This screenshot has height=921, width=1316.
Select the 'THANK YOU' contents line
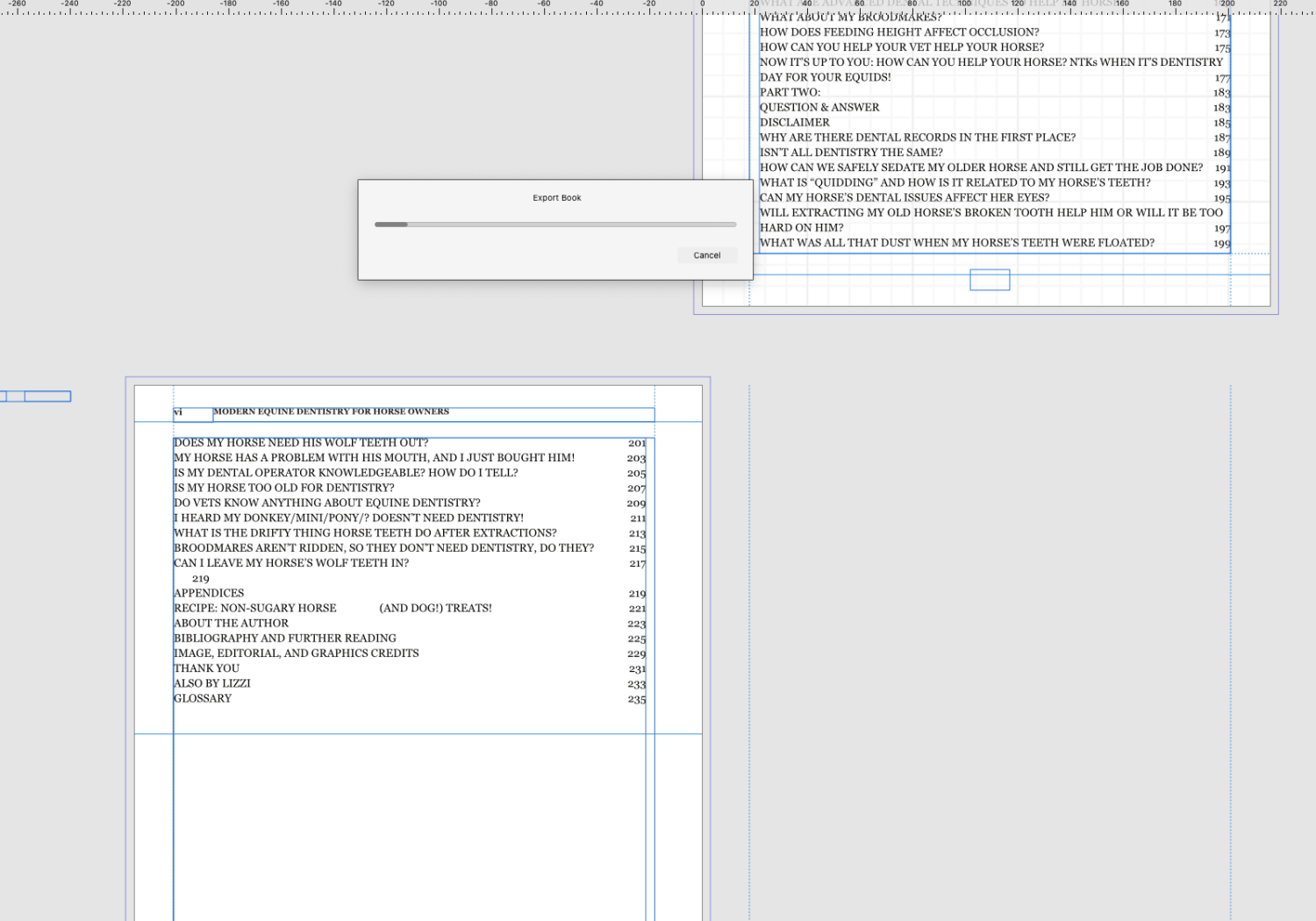point(206,668)
